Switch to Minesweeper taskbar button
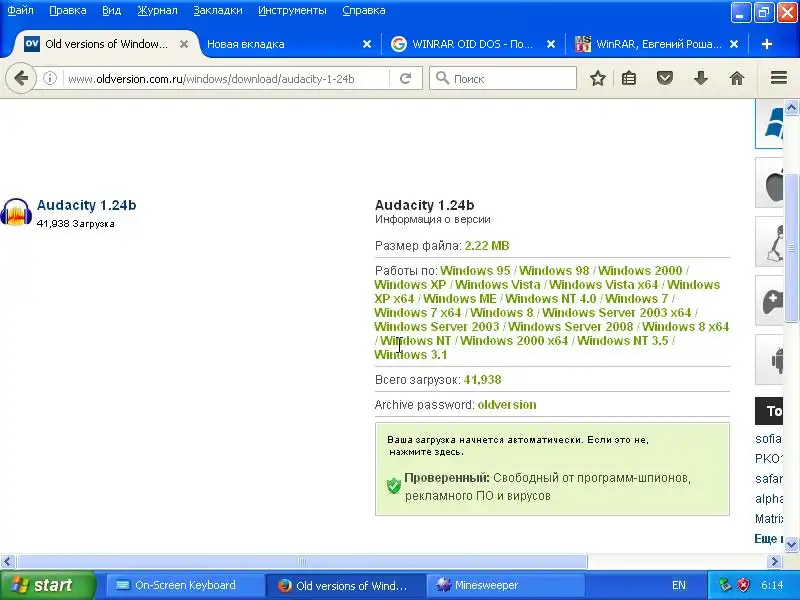800x600 pixels. 505,585
